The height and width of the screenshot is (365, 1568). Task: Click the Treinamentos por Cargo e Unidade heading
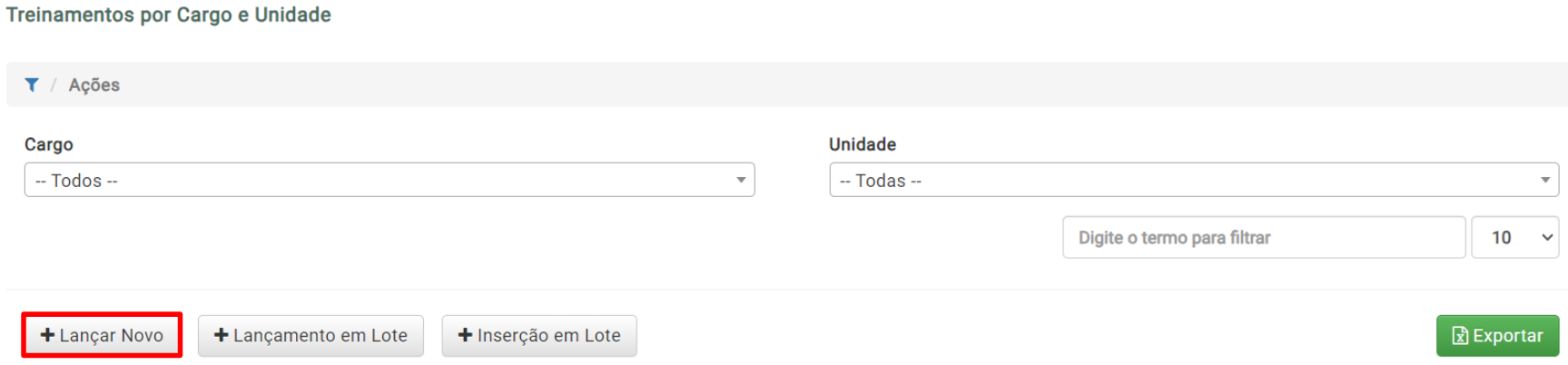coord(169,15)
